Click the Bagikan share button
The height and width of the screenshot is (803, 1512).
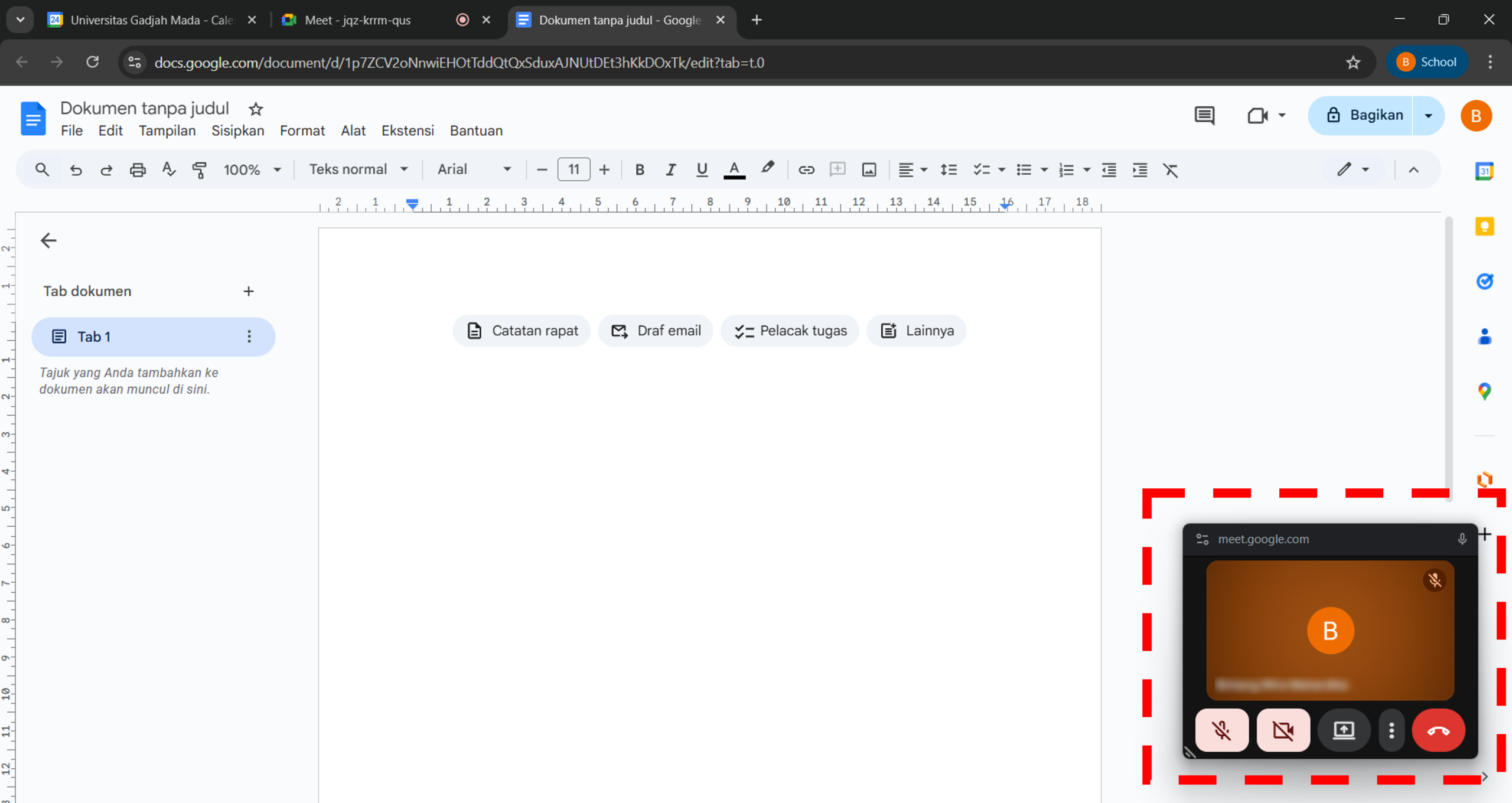tap(1364, 115)
